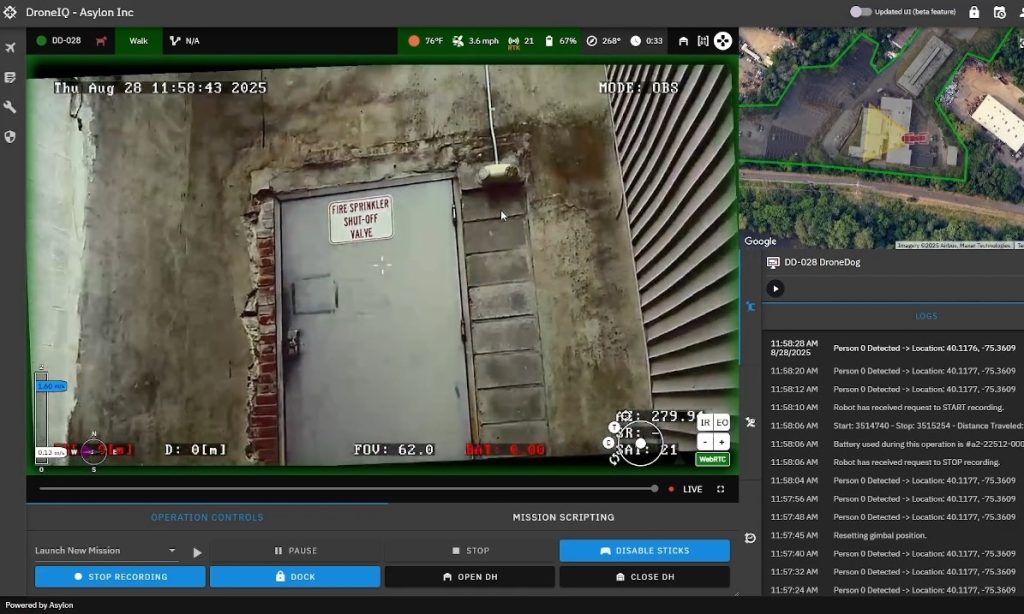Click 'Powered by Asylon' footer text
1024x614 pixels.
[x=39, y=606]
